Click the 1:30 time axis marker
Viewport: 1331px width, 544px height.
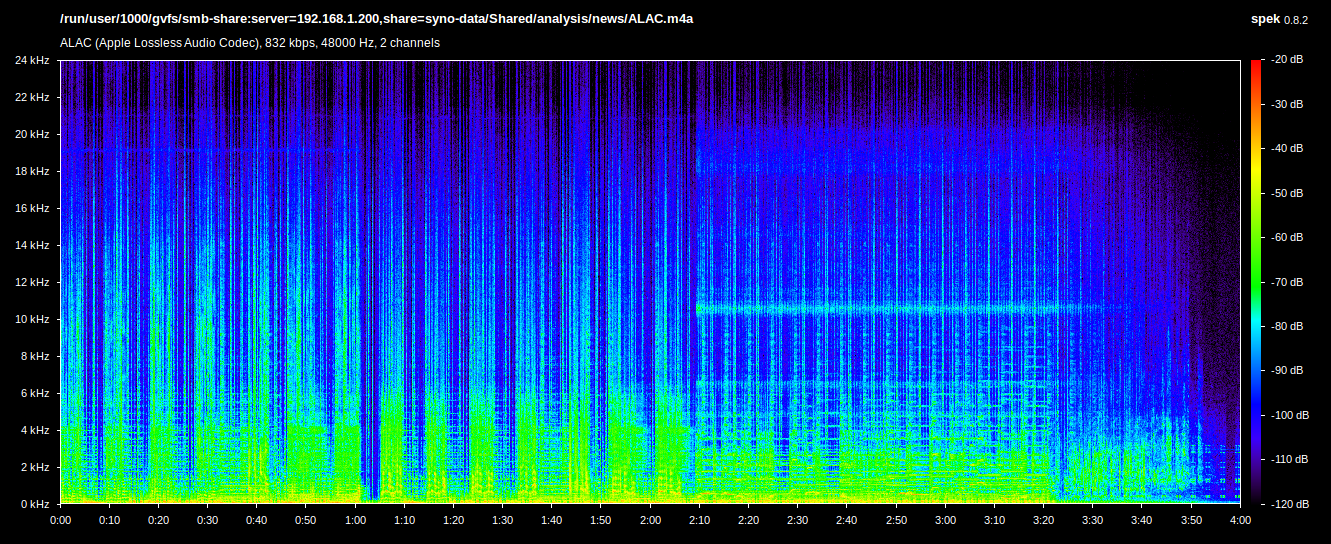tap(502, 520)
